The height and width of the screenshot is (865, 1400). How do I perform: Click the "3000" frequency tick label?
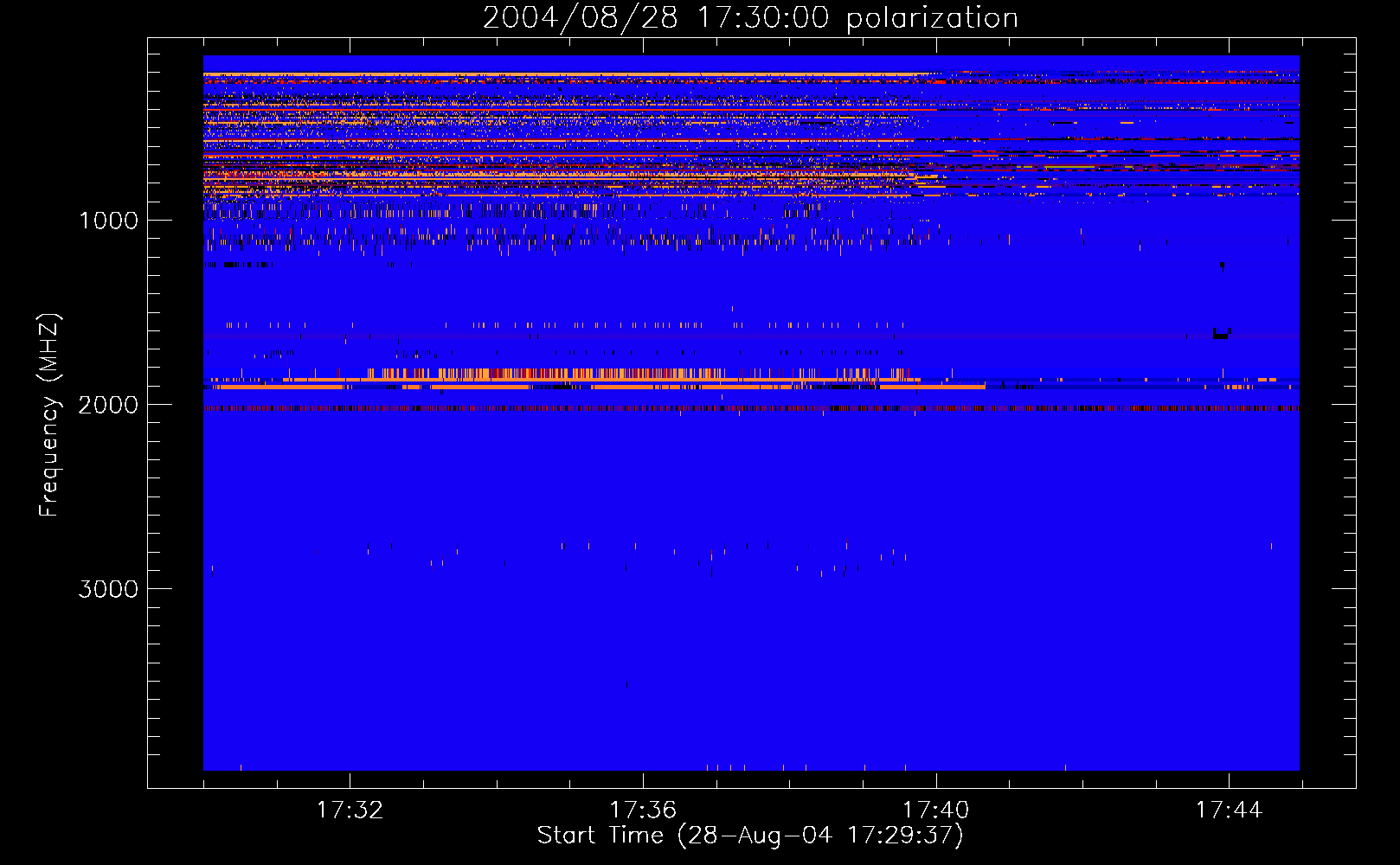(x=108, y=589)
